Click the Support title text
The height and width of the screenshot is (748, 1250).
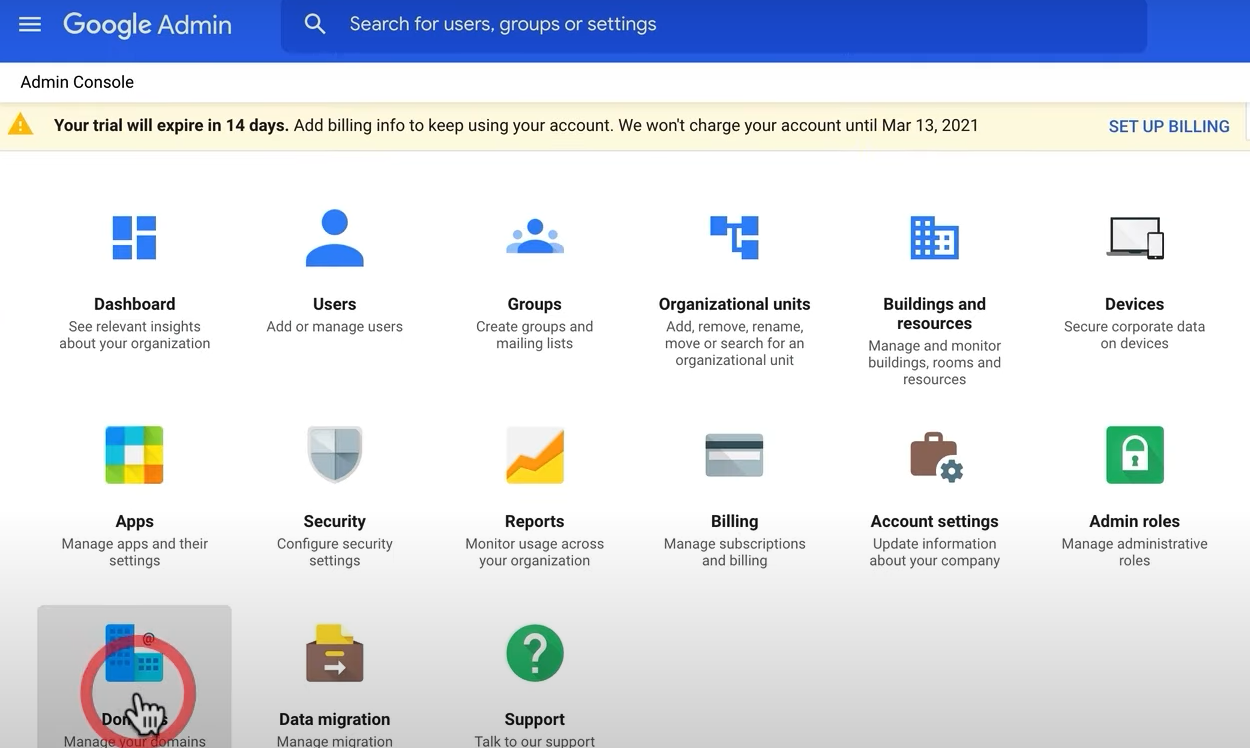coord(535,720)
